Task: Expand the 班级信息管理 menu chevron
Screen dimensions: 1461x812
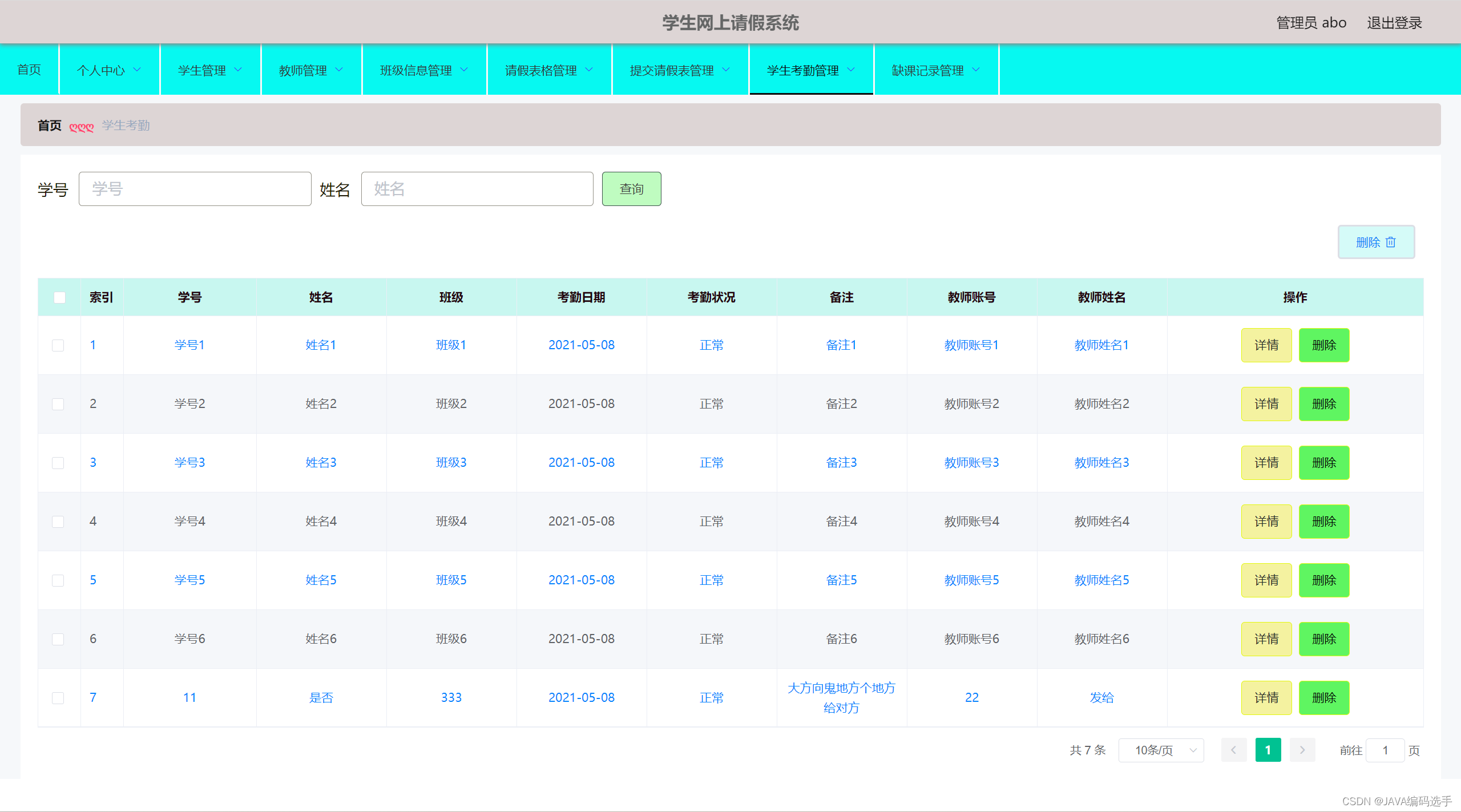Action: click(x=464, y=70)
